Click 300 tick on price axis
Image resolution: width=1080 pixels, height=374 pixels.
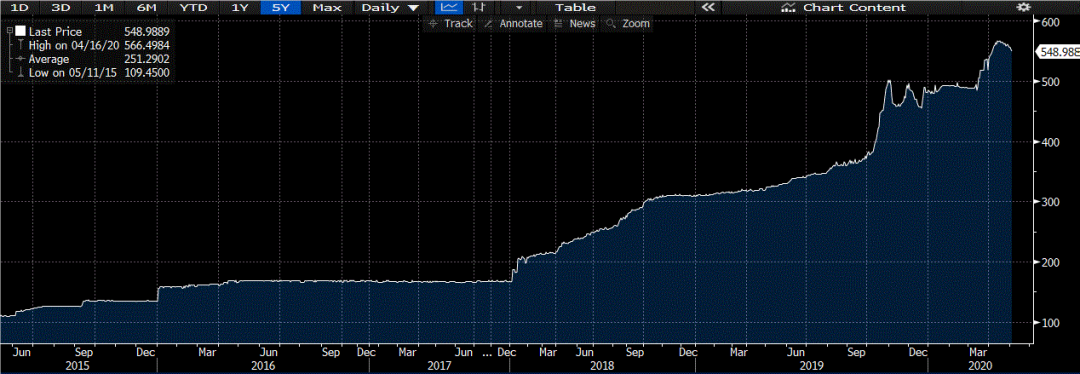(x=1050, y=202)
